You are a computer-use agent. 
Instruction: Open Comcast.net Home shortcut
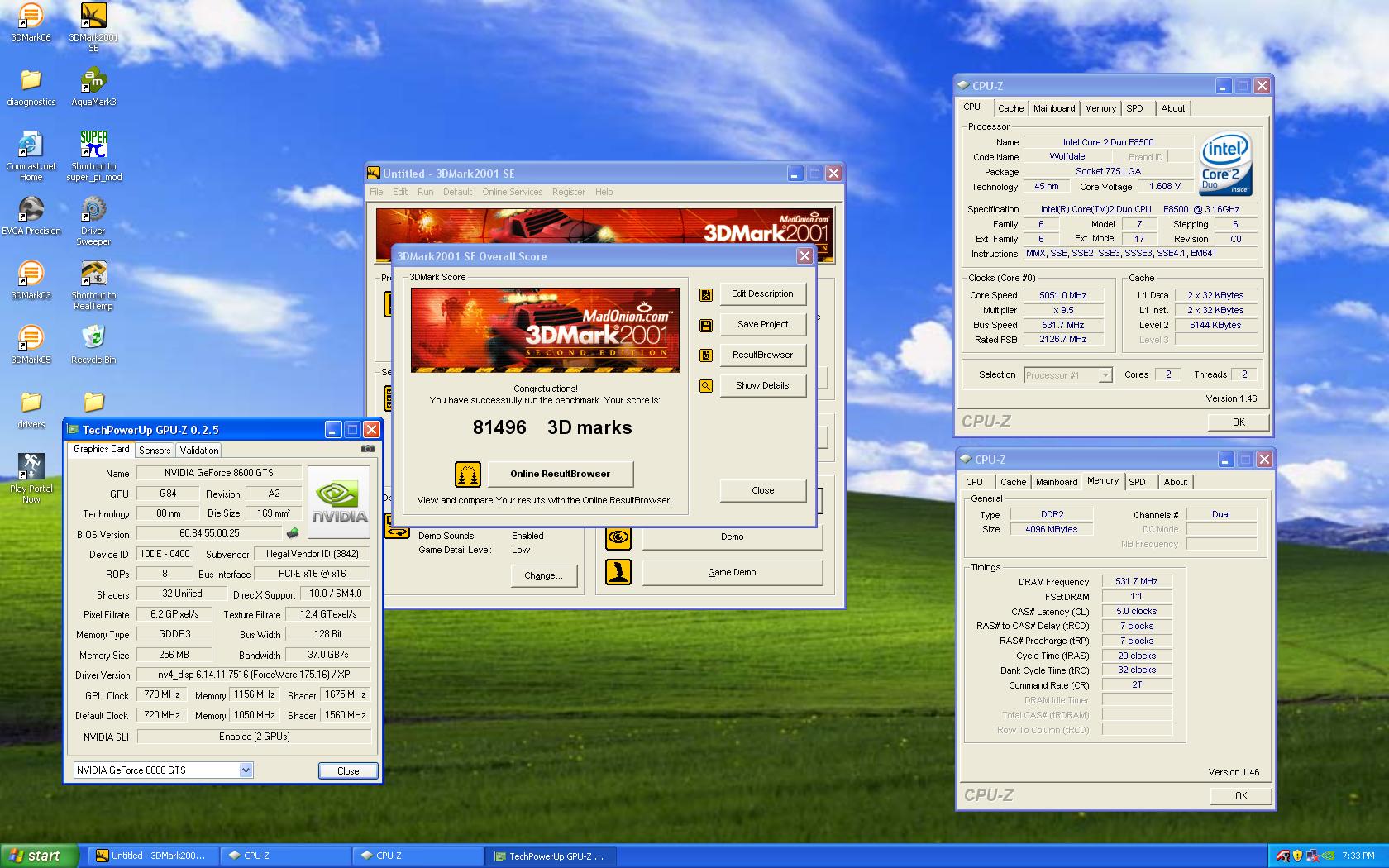coord(31,156)
